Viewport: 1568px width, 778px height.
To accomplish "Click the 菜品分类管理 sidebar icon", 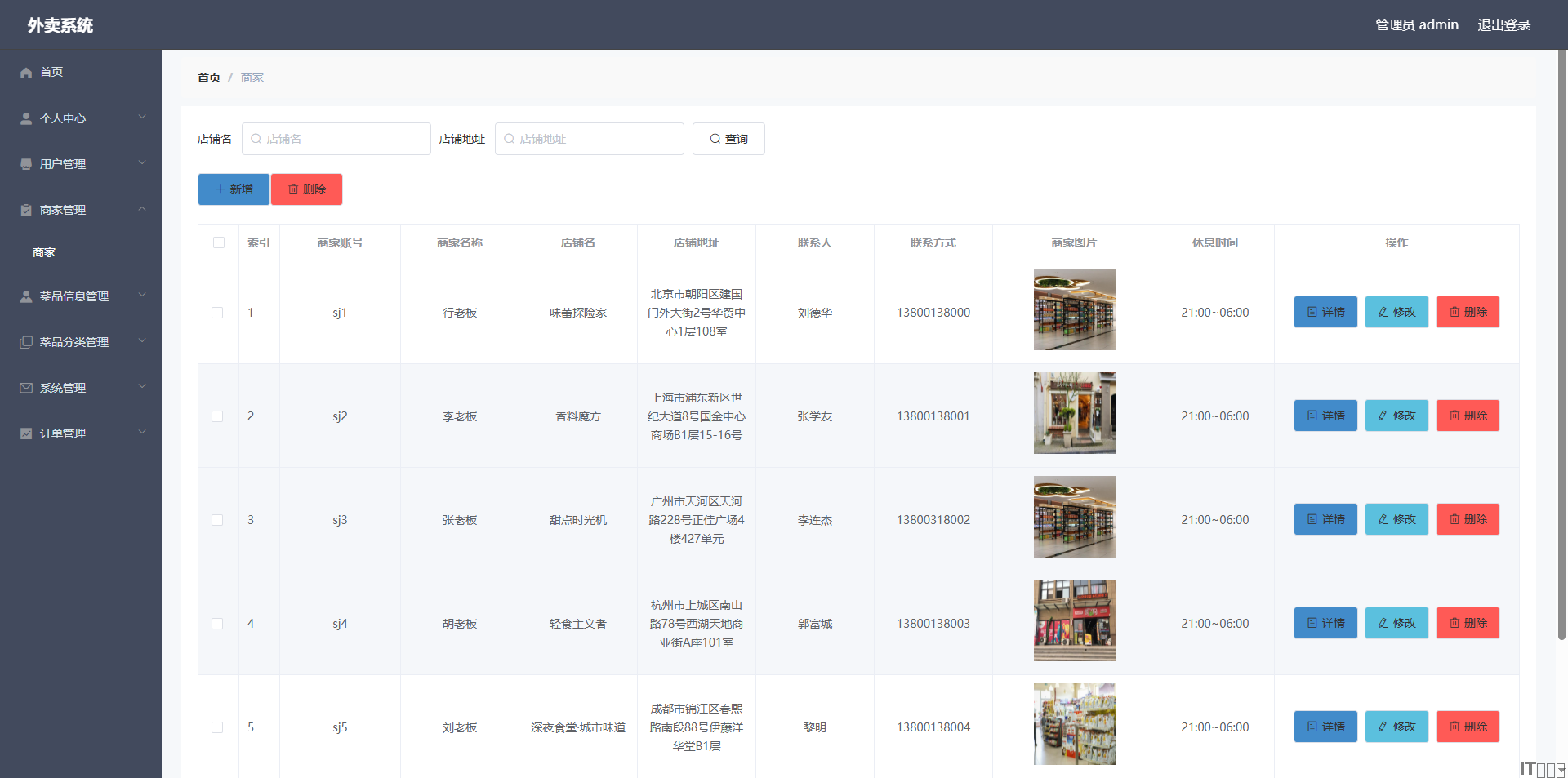I will coord(26,342).
